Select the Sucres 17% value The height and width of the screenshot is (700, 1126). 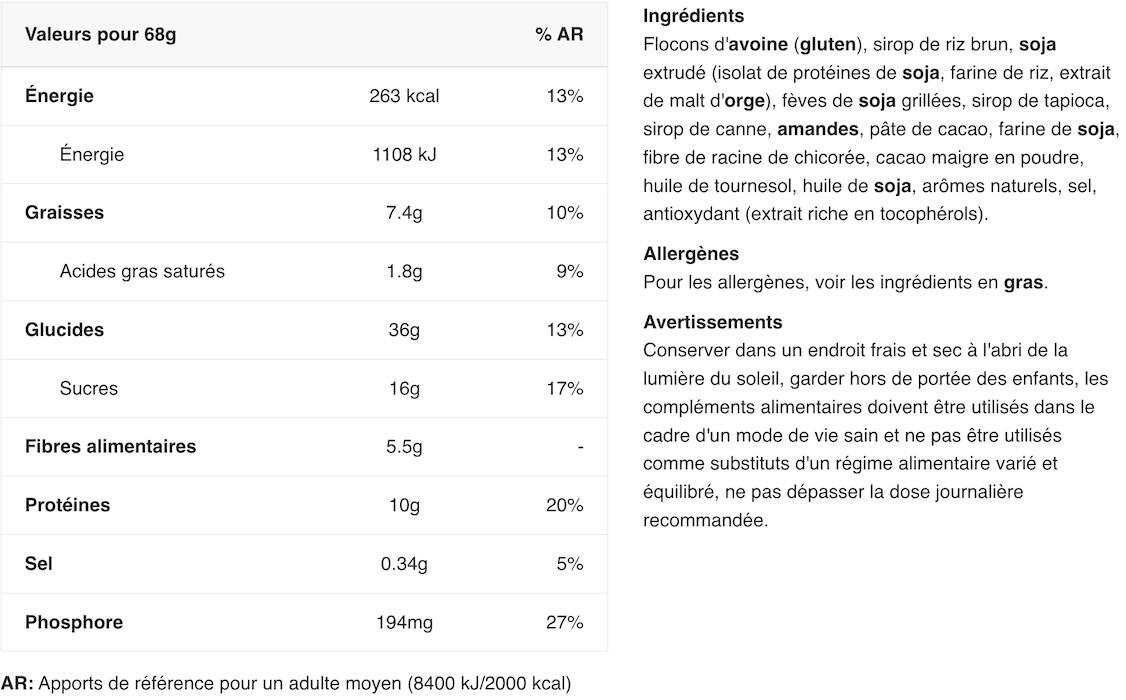pos(564,388)
